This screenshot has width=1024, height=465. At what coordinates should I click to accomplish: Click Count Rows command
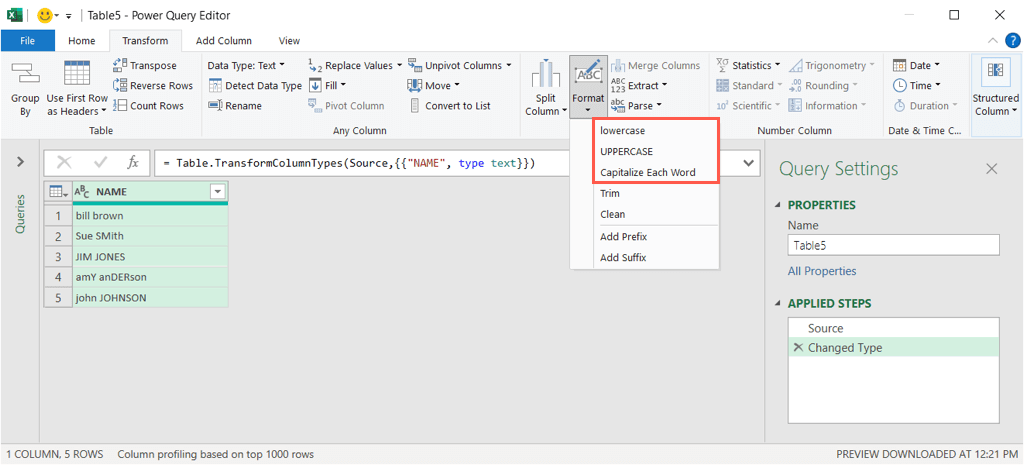[x=149, y=106]
